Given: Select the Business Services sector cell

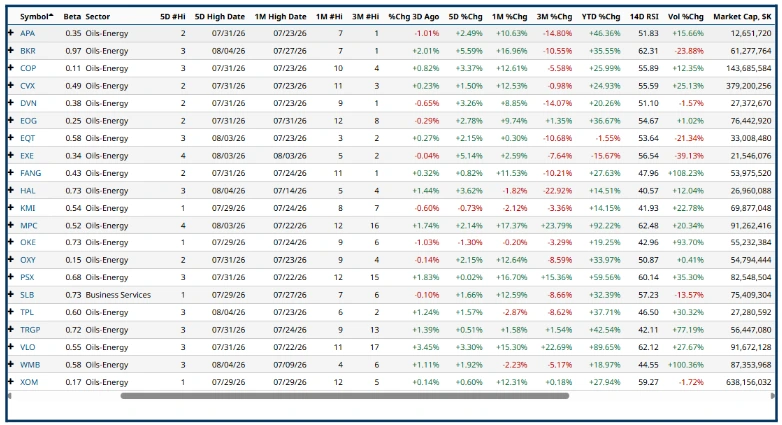Looking at the screenshot, I should (x=118, y=294).
